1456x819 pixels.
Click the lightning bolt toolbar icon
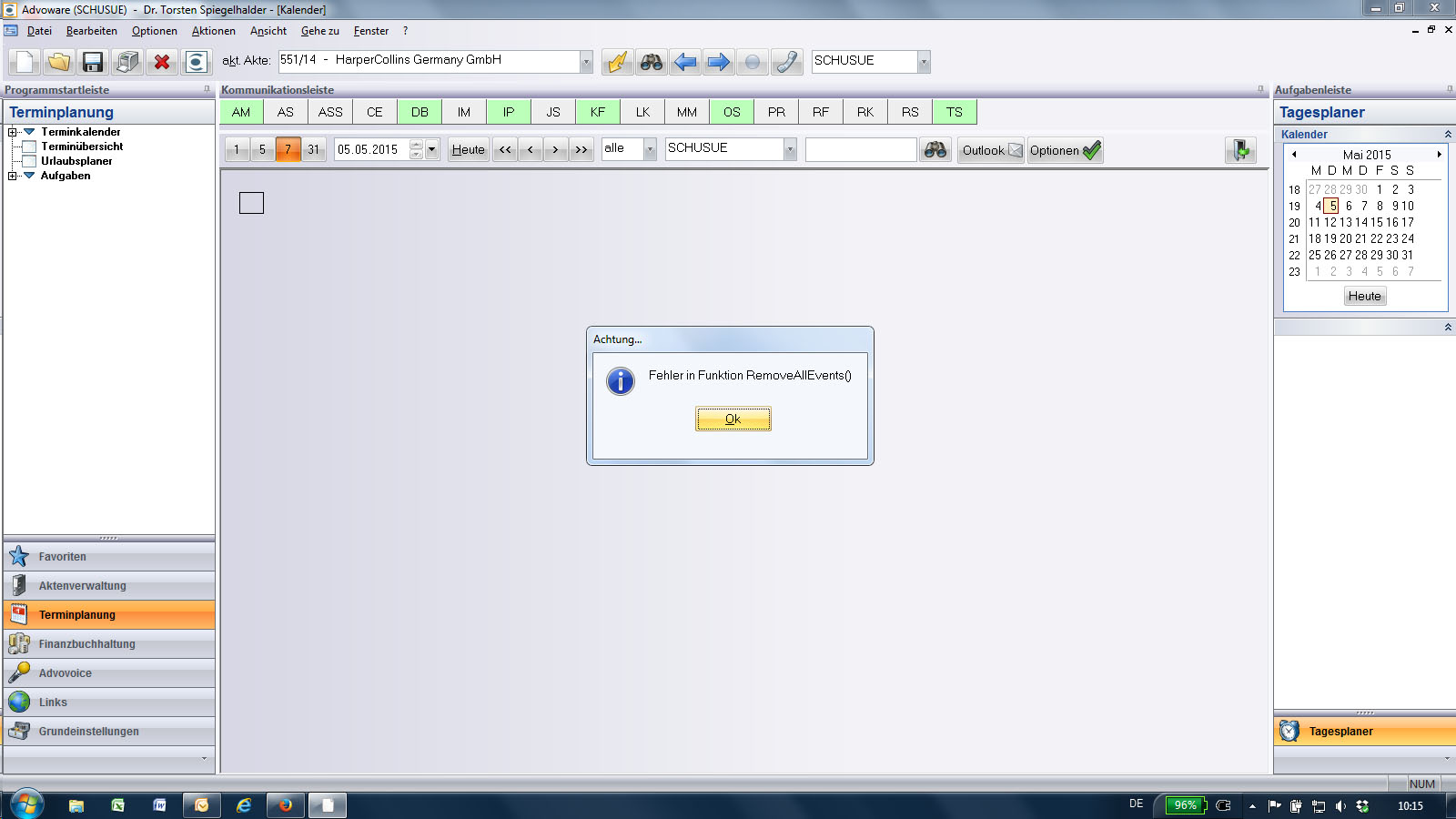[618, 62]
